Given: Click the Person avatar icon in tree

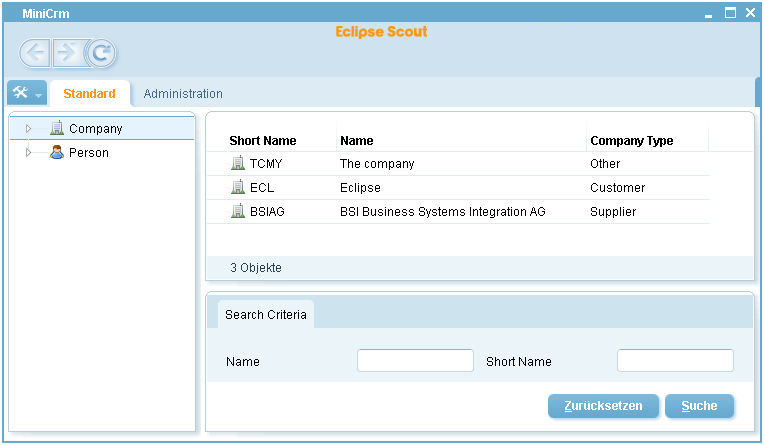Looking at the screenshot, I should (57, 152).
